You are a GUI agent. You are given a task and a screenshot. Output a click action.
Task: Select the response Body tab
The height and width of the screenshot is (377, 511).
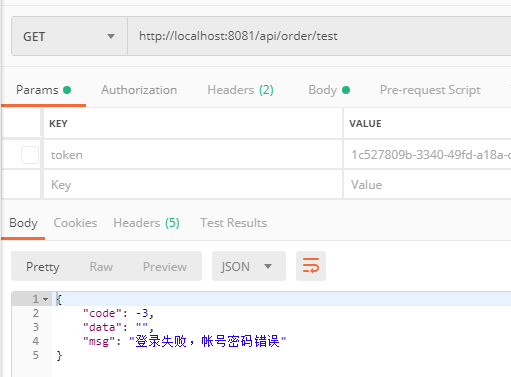23,223
